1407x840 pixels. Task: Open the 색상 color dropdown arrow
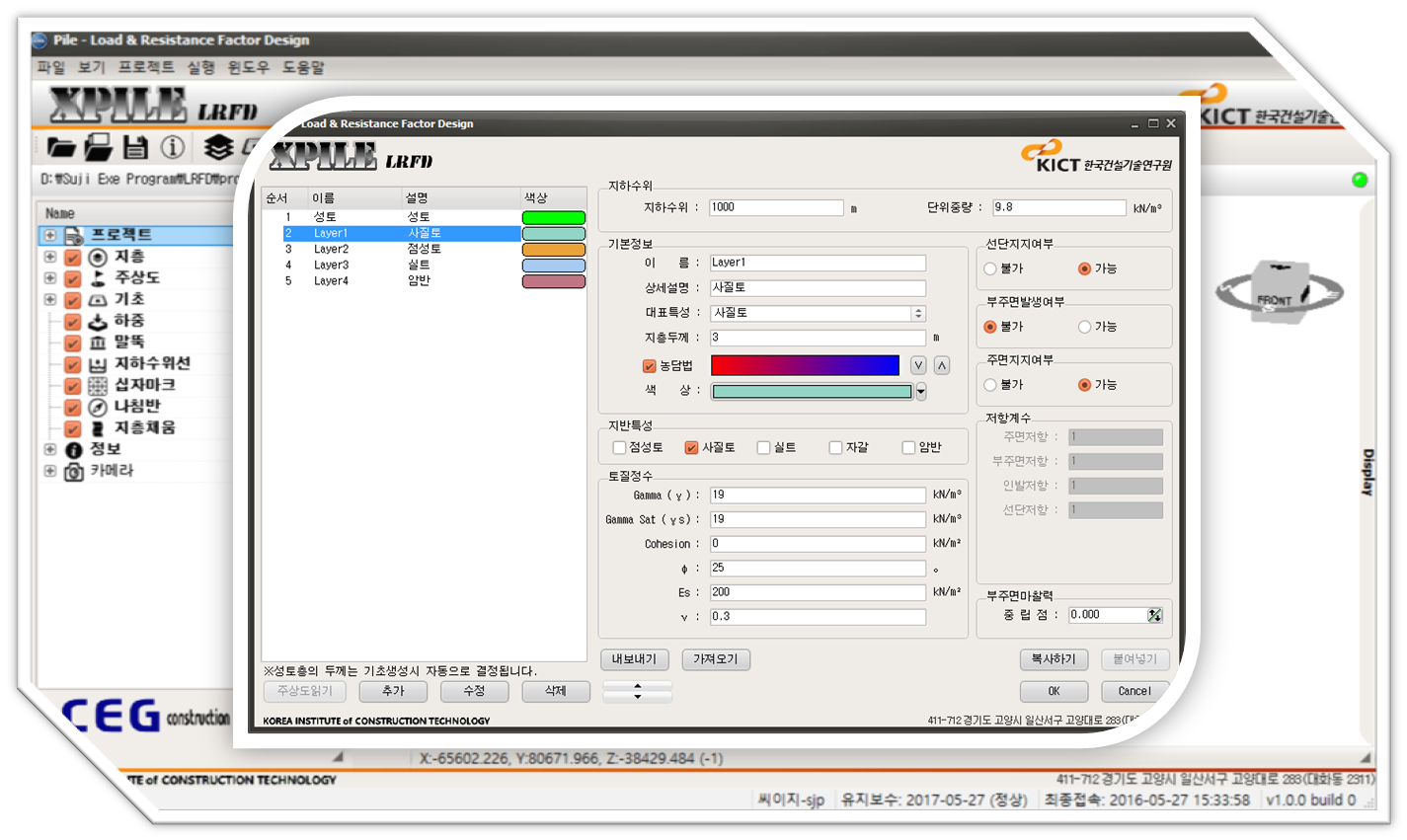[921, 392]
